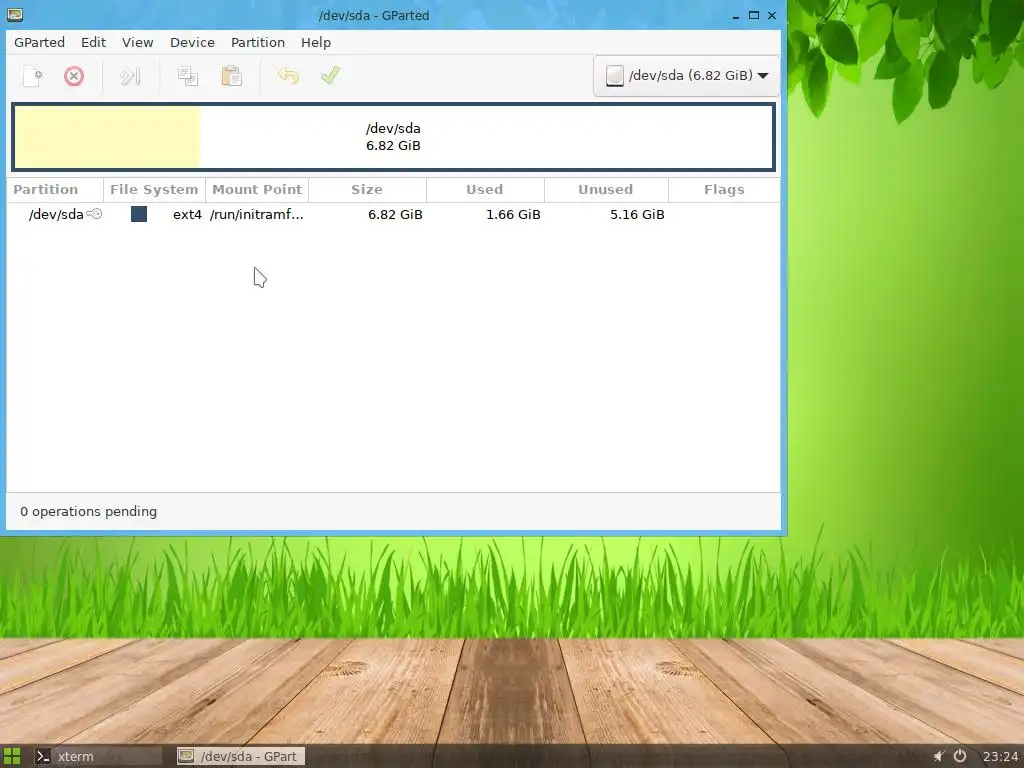
Task: Click the yellow used-space area of disk bar
Action: [107, 136]
